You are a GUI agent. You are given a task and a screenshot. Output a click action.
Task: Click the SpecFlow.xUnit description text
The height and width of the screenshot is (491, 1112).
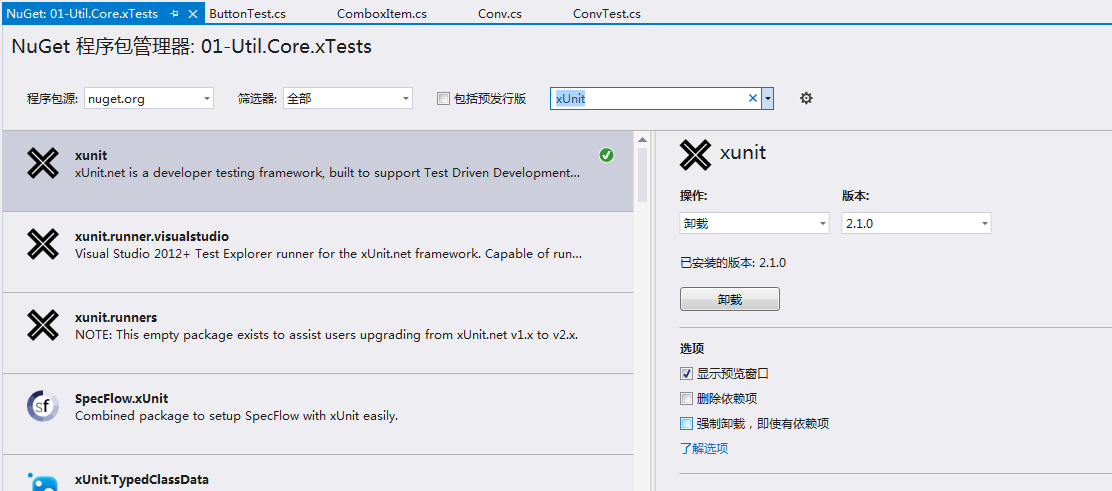click(236, 416)
